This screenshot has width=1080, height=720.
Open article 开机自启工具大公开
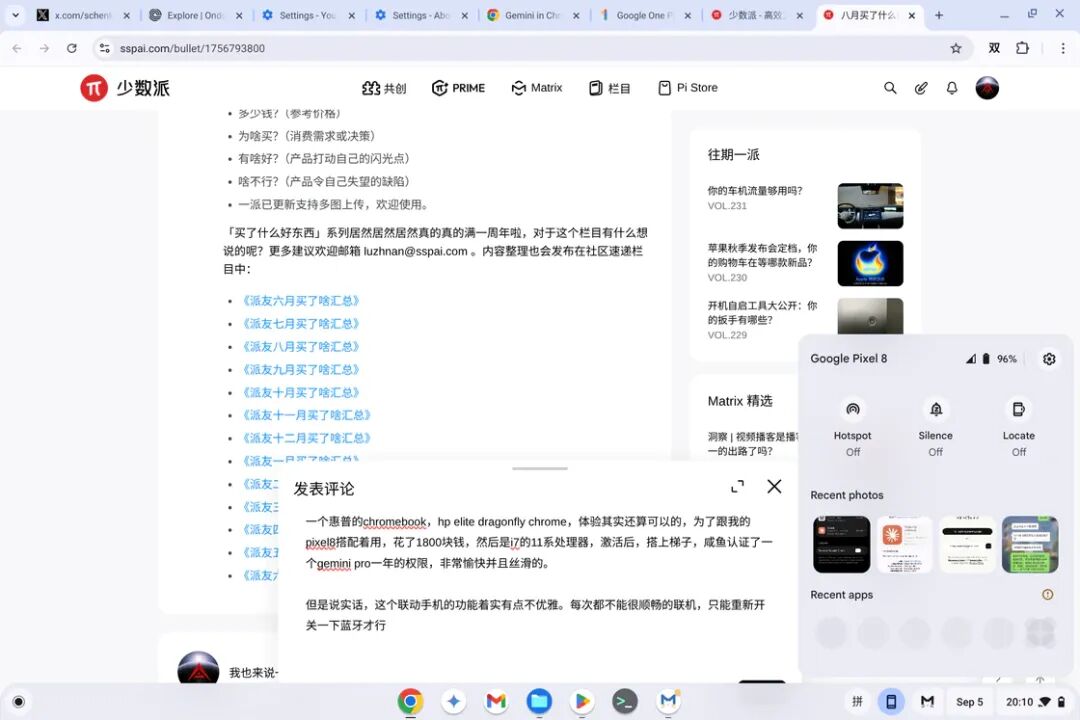tap(762, 313)
